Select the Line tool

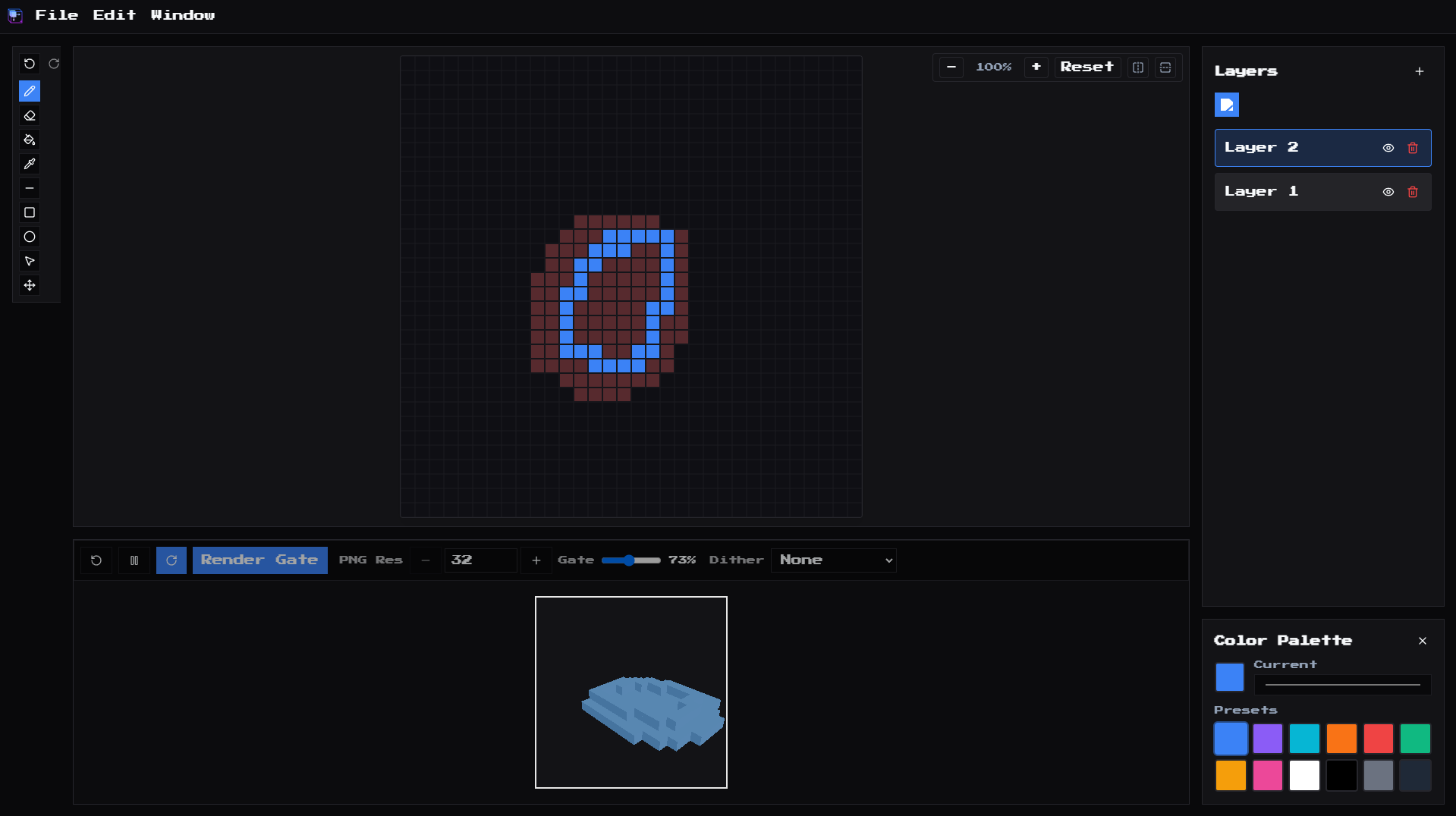(x=30, y=188)
